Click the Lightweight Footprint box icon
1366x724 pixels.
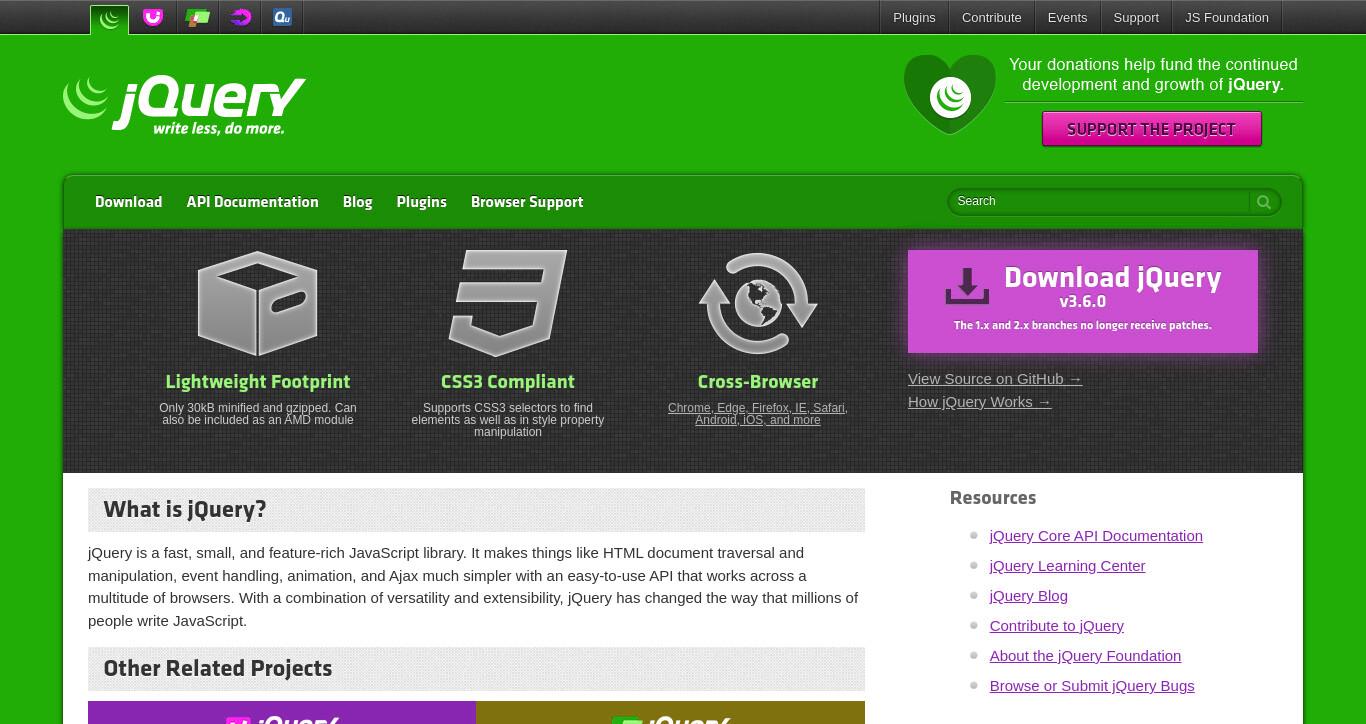click(x=258, y=304)
